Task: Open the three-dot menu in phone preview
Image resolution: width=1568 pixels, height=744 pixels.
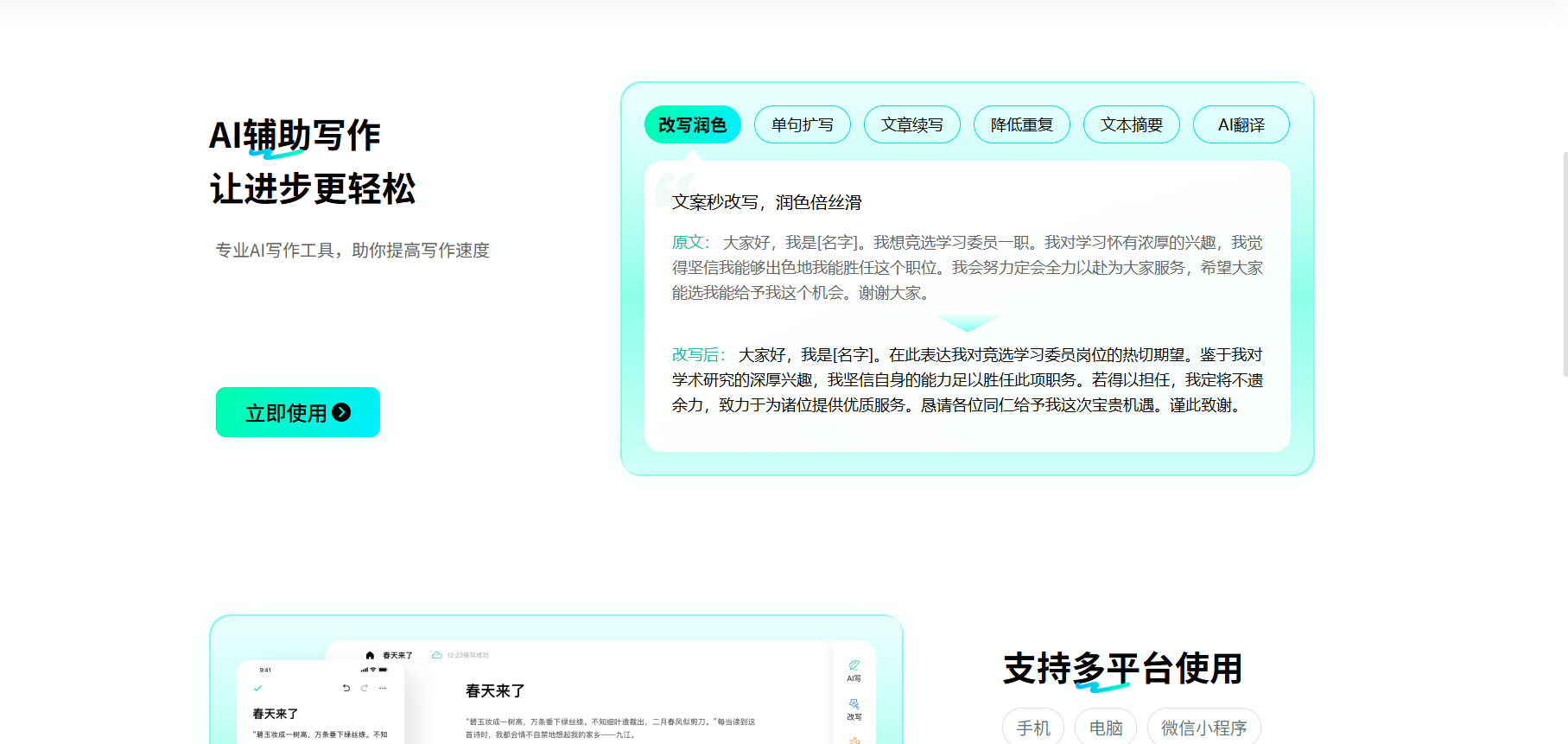Action: pos(383,688)
